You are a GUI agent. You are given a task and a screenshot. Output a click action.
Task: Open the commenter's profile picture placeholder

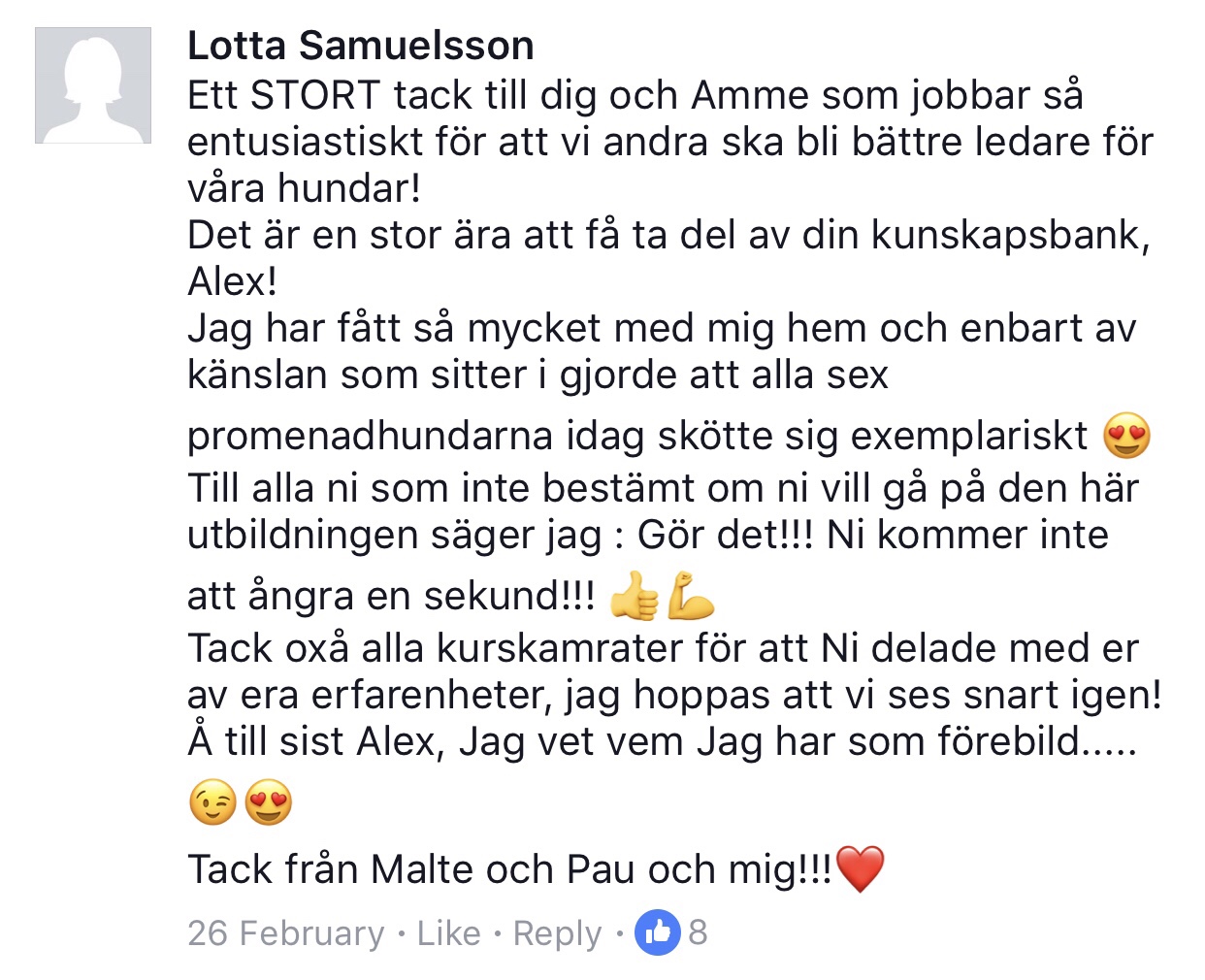pos(93,85)
